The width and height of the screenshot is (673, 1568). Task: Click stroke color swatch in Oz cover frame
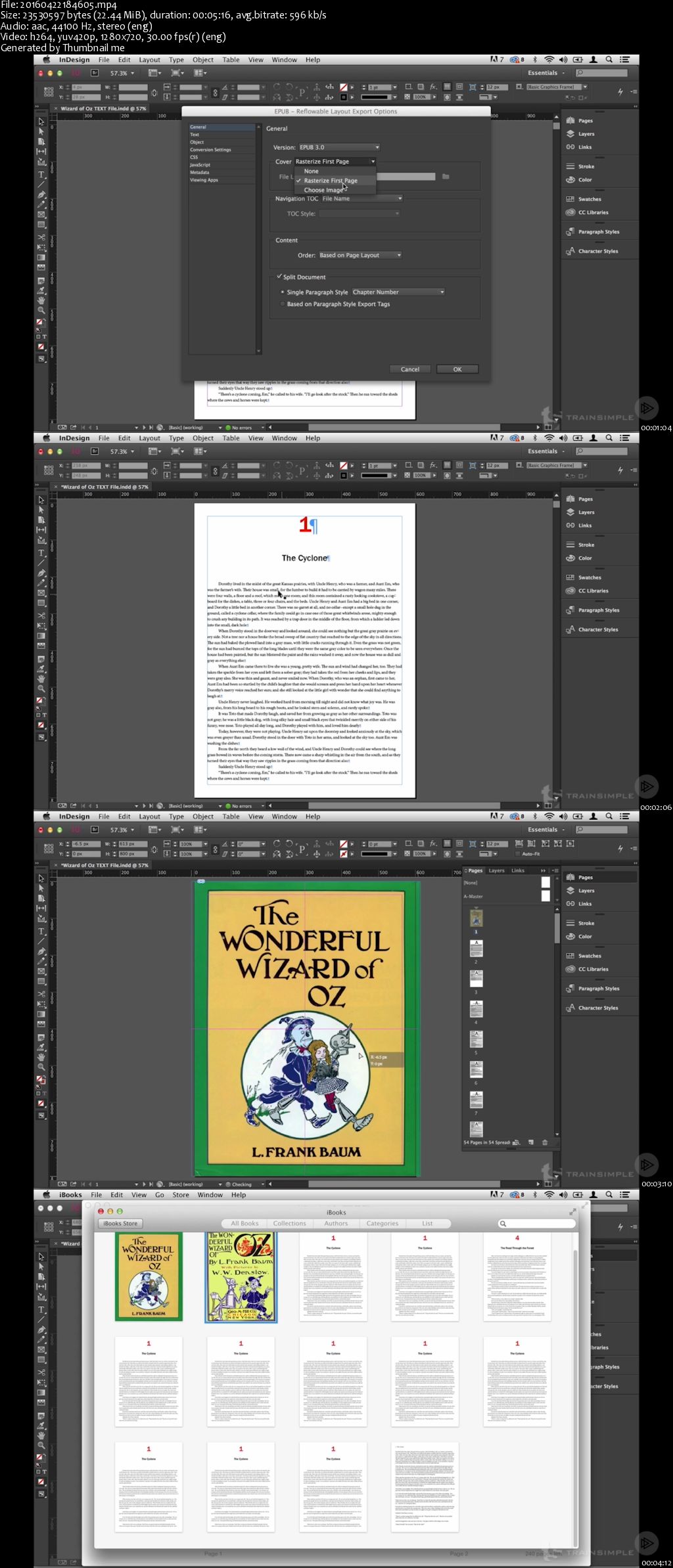pos(343,853)
